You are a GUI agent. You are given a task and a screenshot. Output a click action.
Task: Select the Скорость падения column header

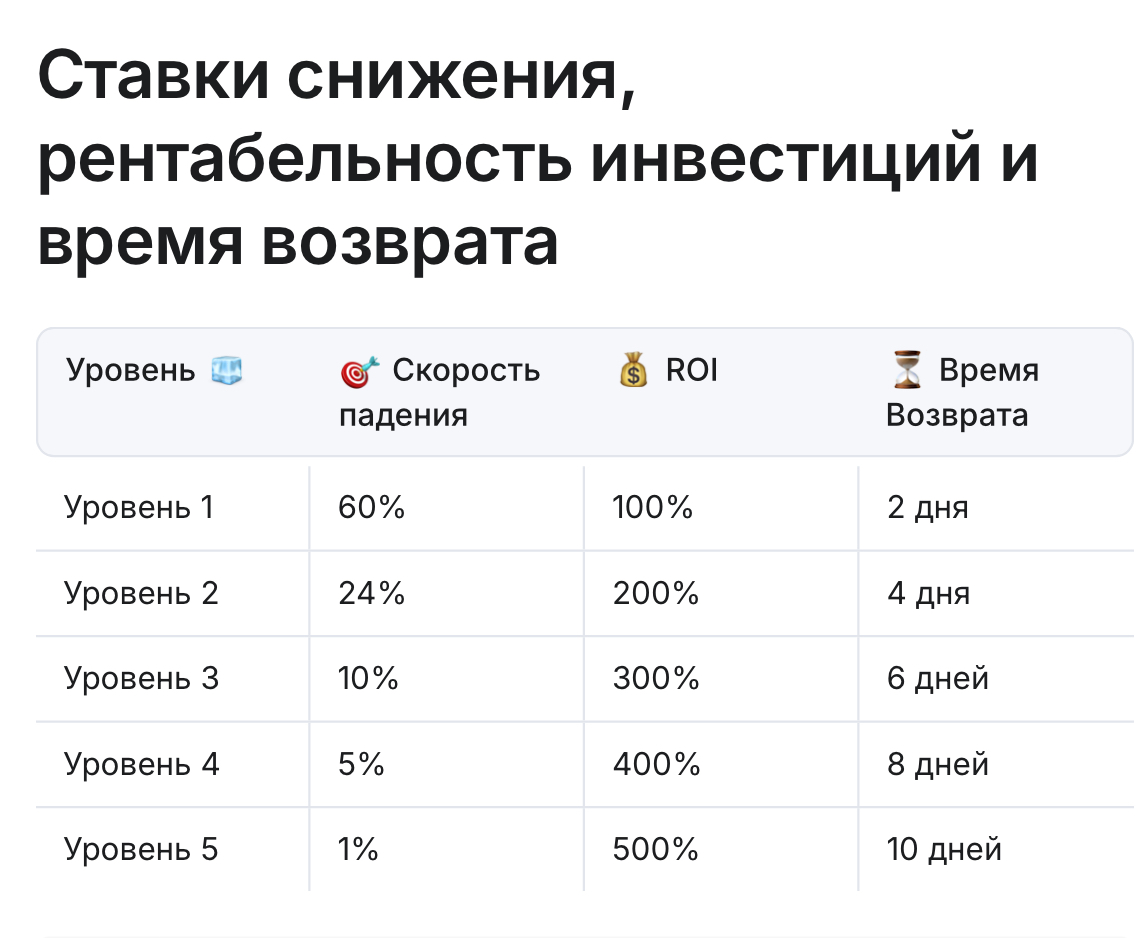point(439,393)
